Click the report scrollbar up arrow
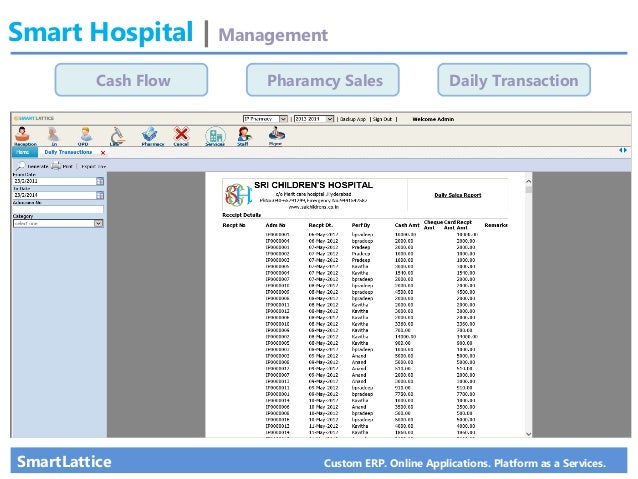Viewport: 638px width, 479px height. click(x=528, y=181)
